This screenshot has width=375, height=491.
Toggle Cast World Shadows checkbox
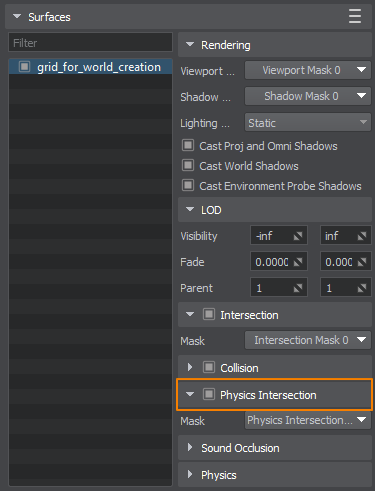(x=188, y=165)
